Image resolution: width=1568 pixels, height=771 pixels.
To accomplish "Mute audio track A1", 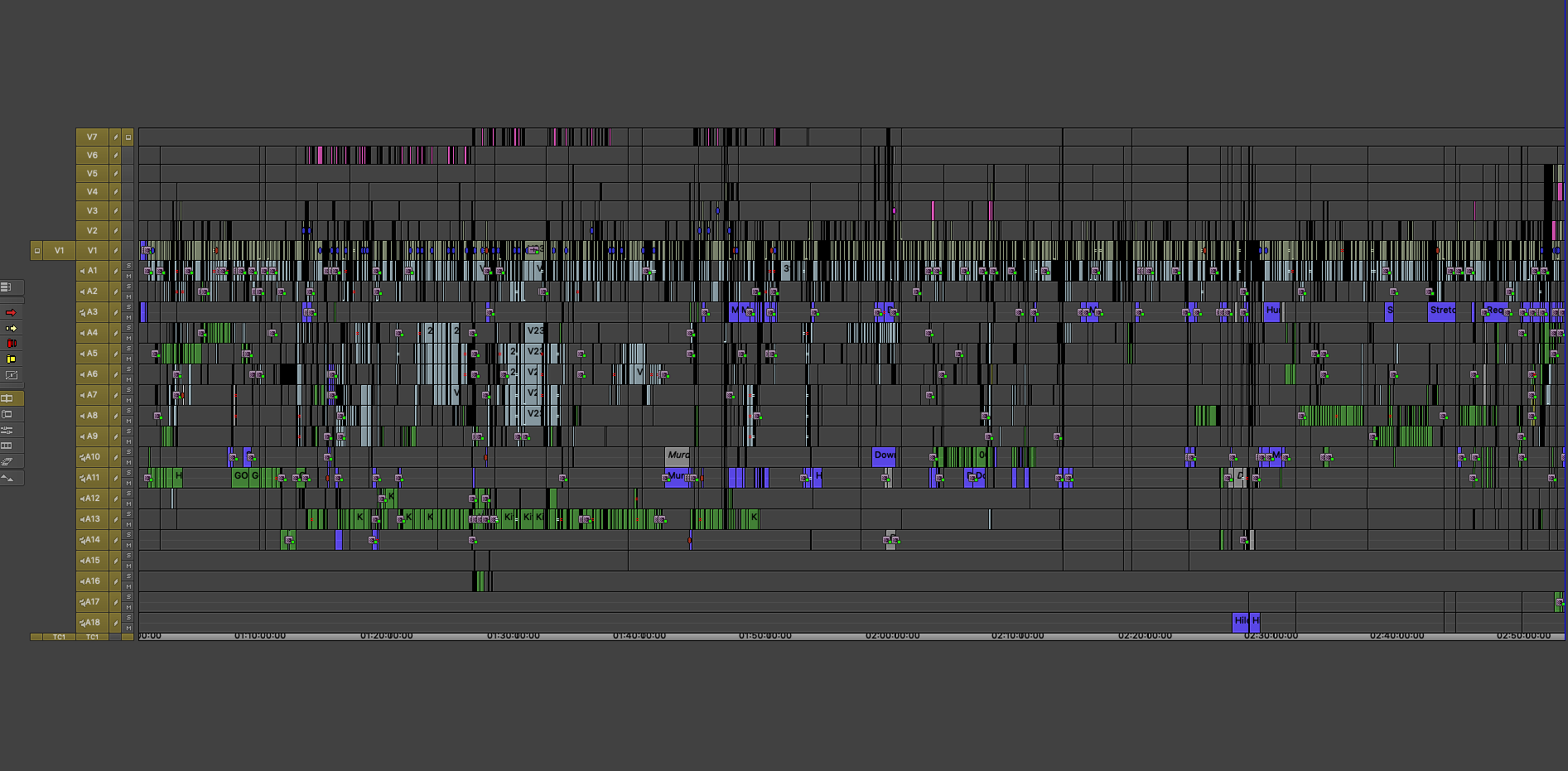I will click(128, 276).
